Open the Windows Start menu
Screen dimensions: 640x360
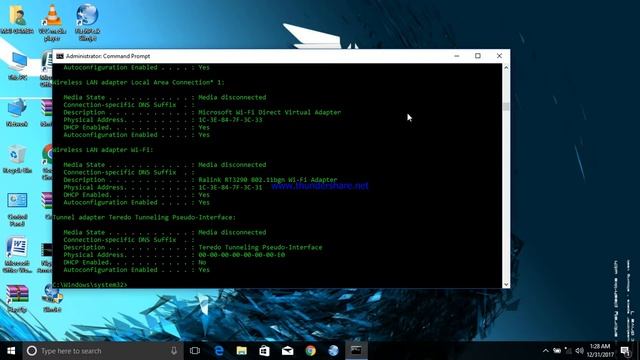click(11, 351)
